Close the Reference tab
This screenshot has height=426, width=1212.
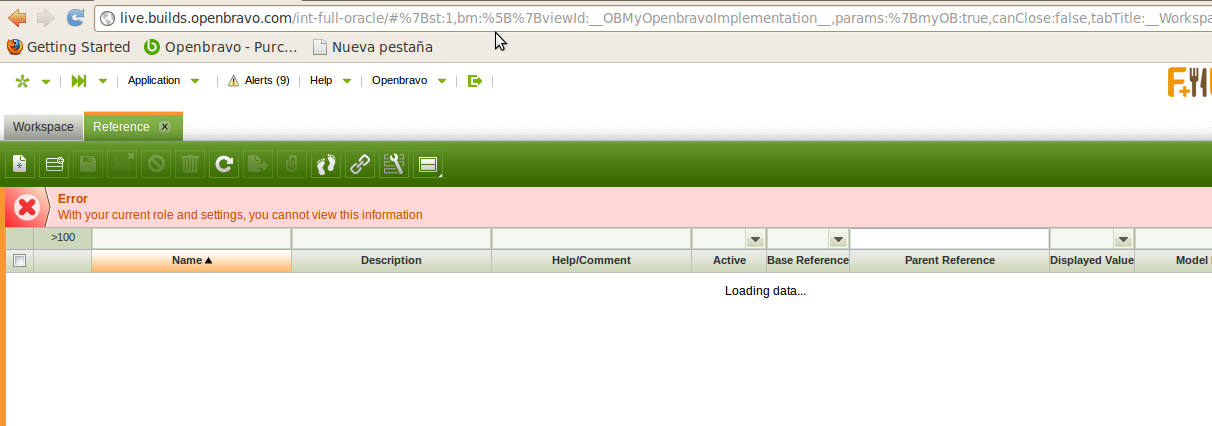[x=165, y=127]
